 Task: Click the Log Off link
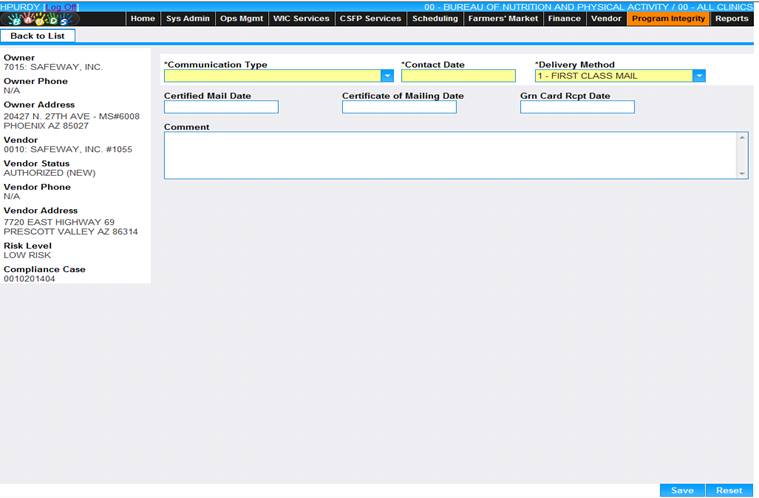click(x=61, y=7)
